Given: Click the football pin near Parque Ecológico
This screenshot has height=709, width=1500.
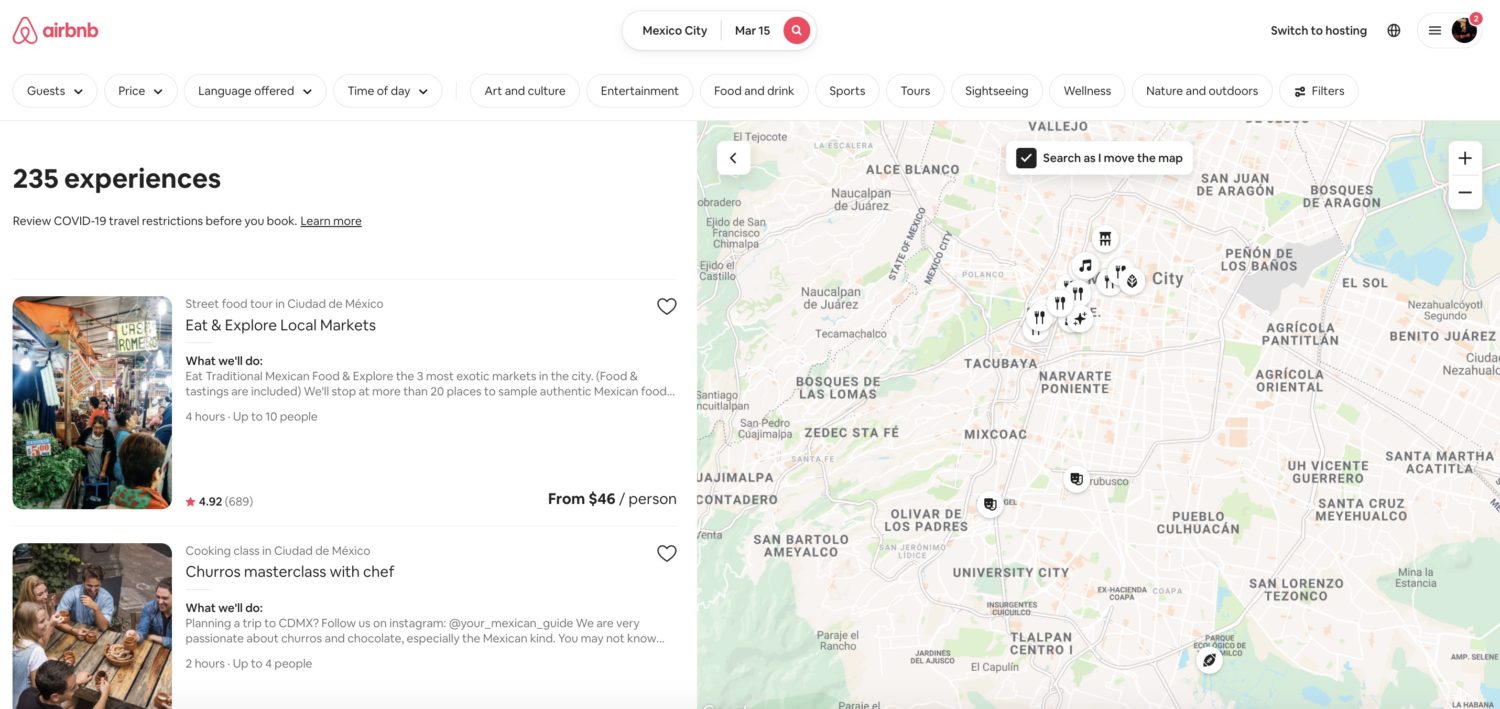Looking at the screenshot, I should tap(1207, 660).
